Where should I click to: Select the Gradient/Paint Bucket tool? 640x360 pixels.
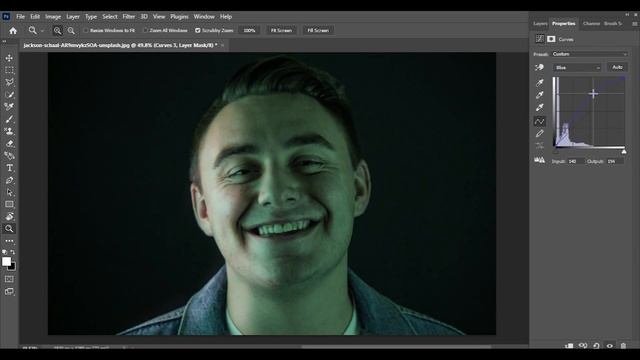point(9,156)
